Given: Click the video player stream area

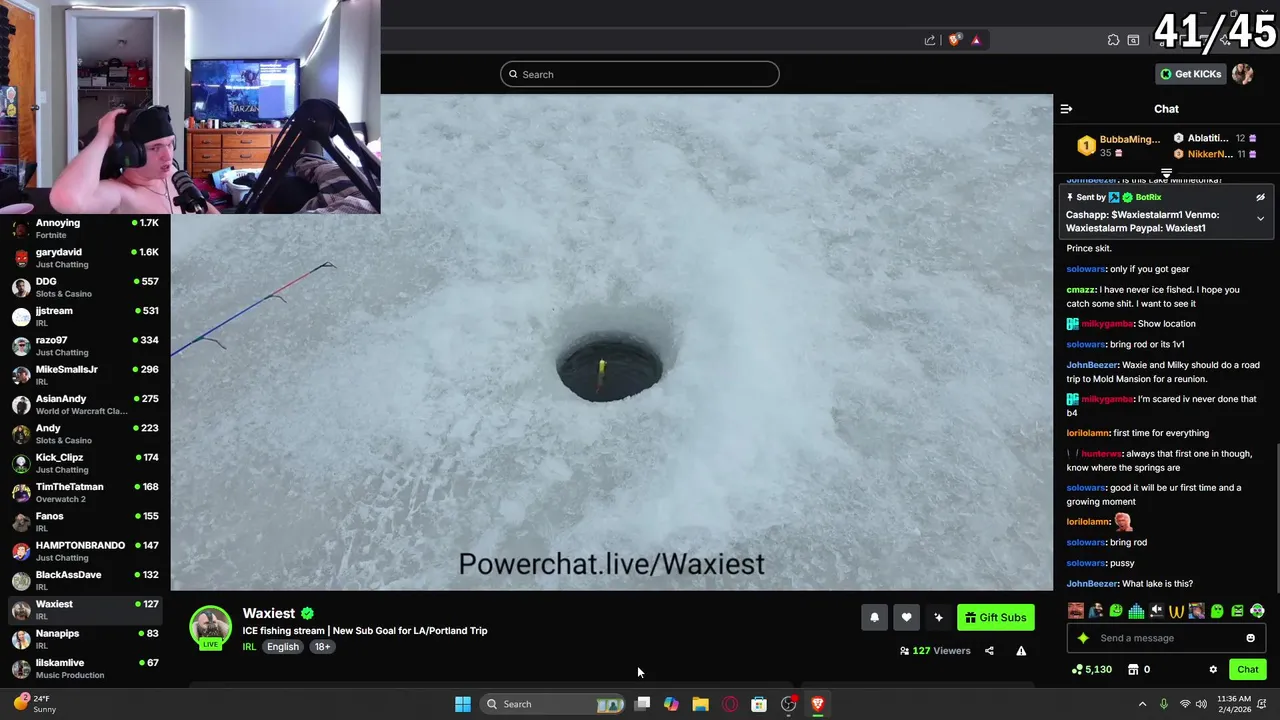Looking at the screenshot, I should [x=612, y=342].
